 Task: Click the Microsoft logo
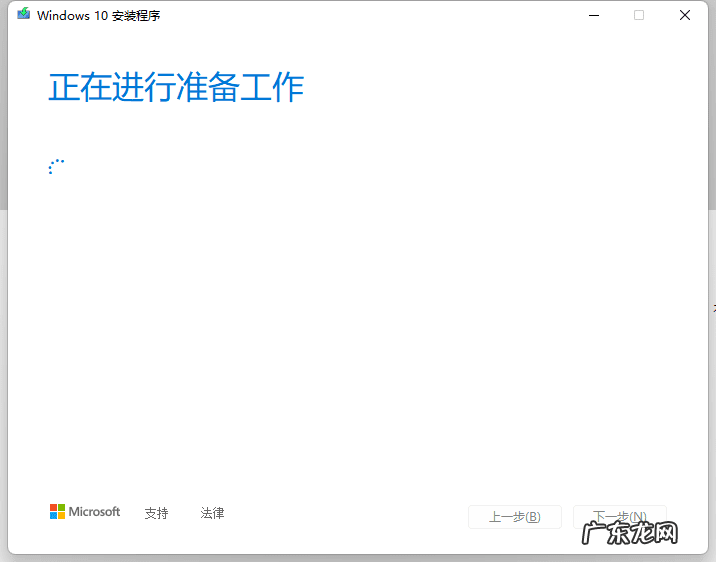(85, 512)
